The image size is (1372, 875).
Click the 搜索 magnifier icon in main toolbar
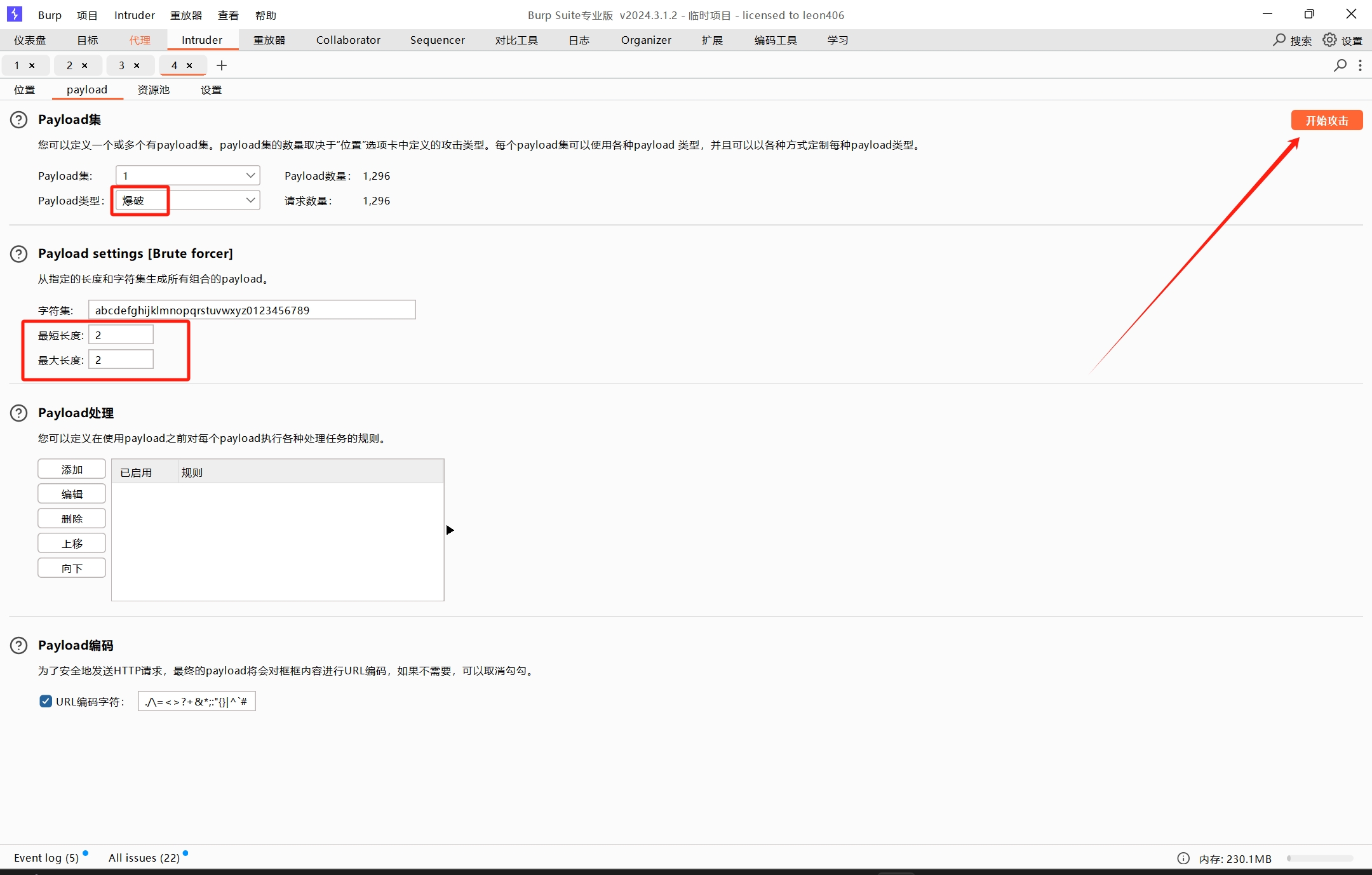(x=1279, y=40)
